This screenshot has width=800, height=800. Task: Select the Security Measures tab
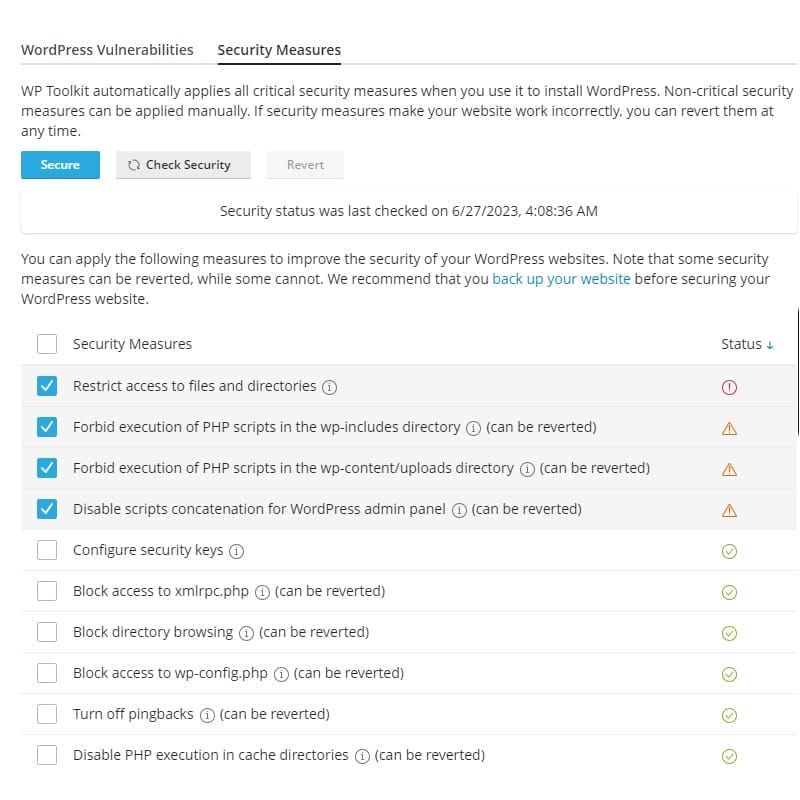click(x=279, y=50)
